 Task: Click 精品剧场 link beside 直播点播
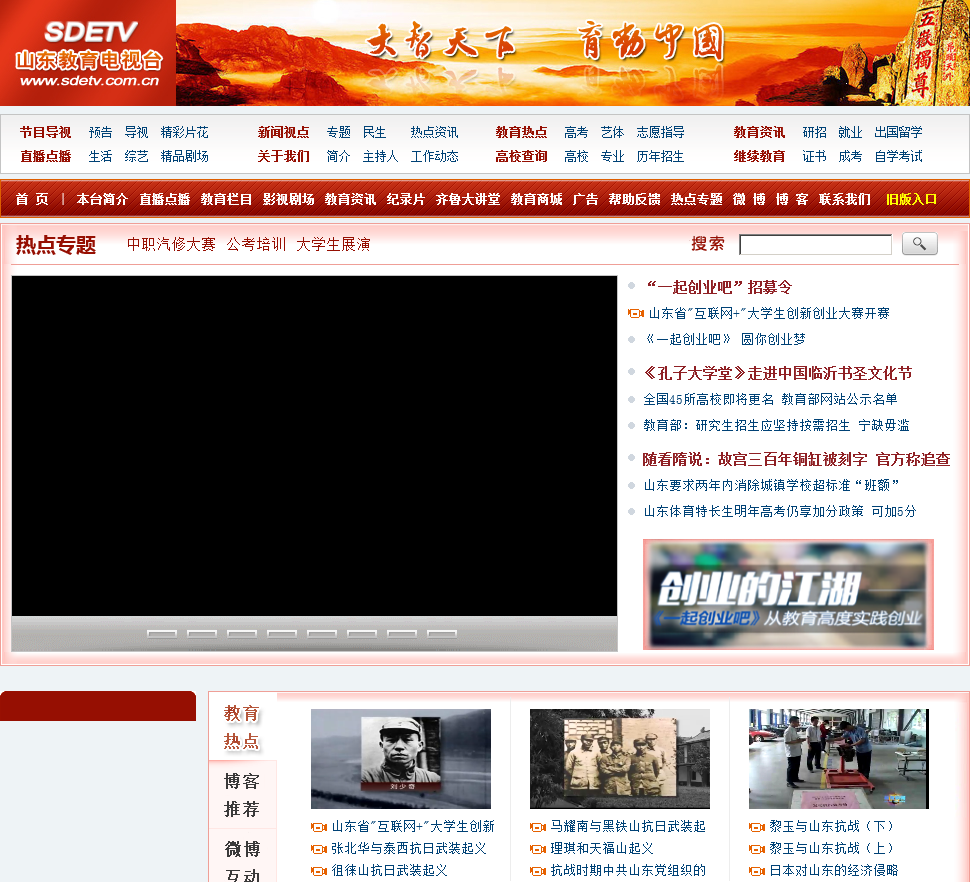(184, 156)
